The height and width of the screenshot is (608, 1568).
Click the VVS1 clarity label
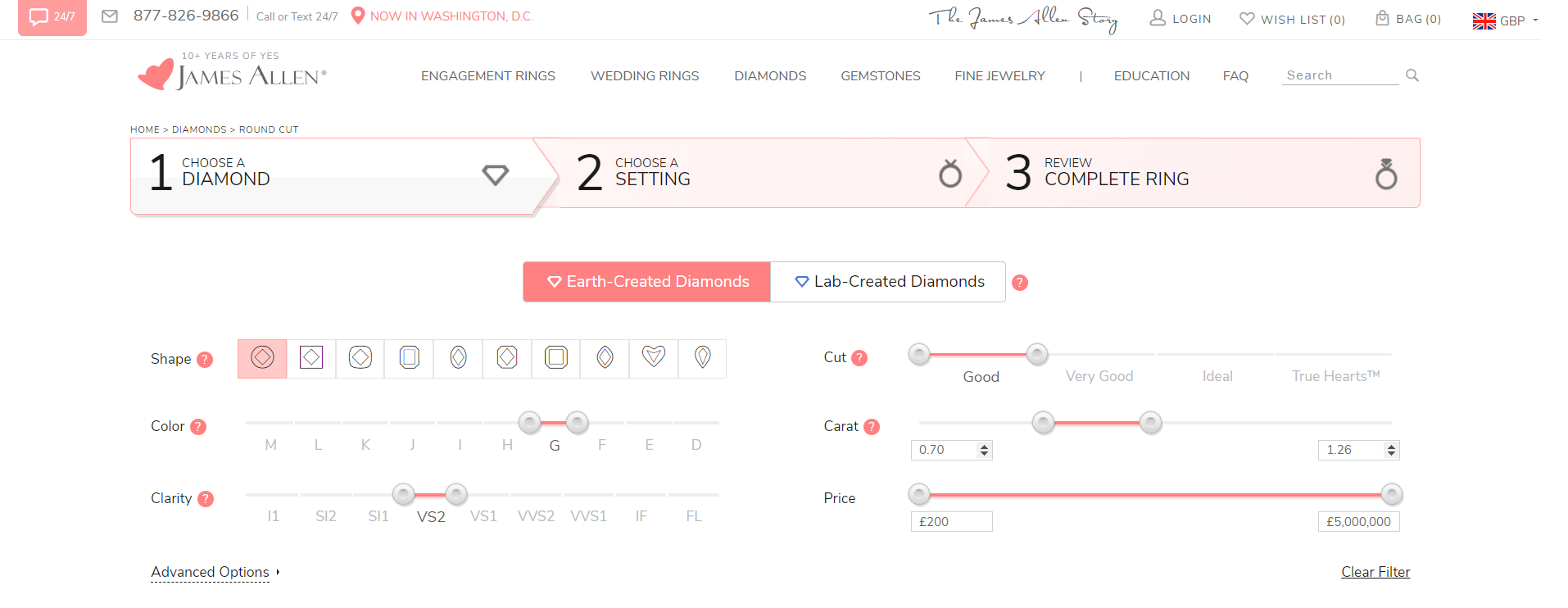coord(589,516)
